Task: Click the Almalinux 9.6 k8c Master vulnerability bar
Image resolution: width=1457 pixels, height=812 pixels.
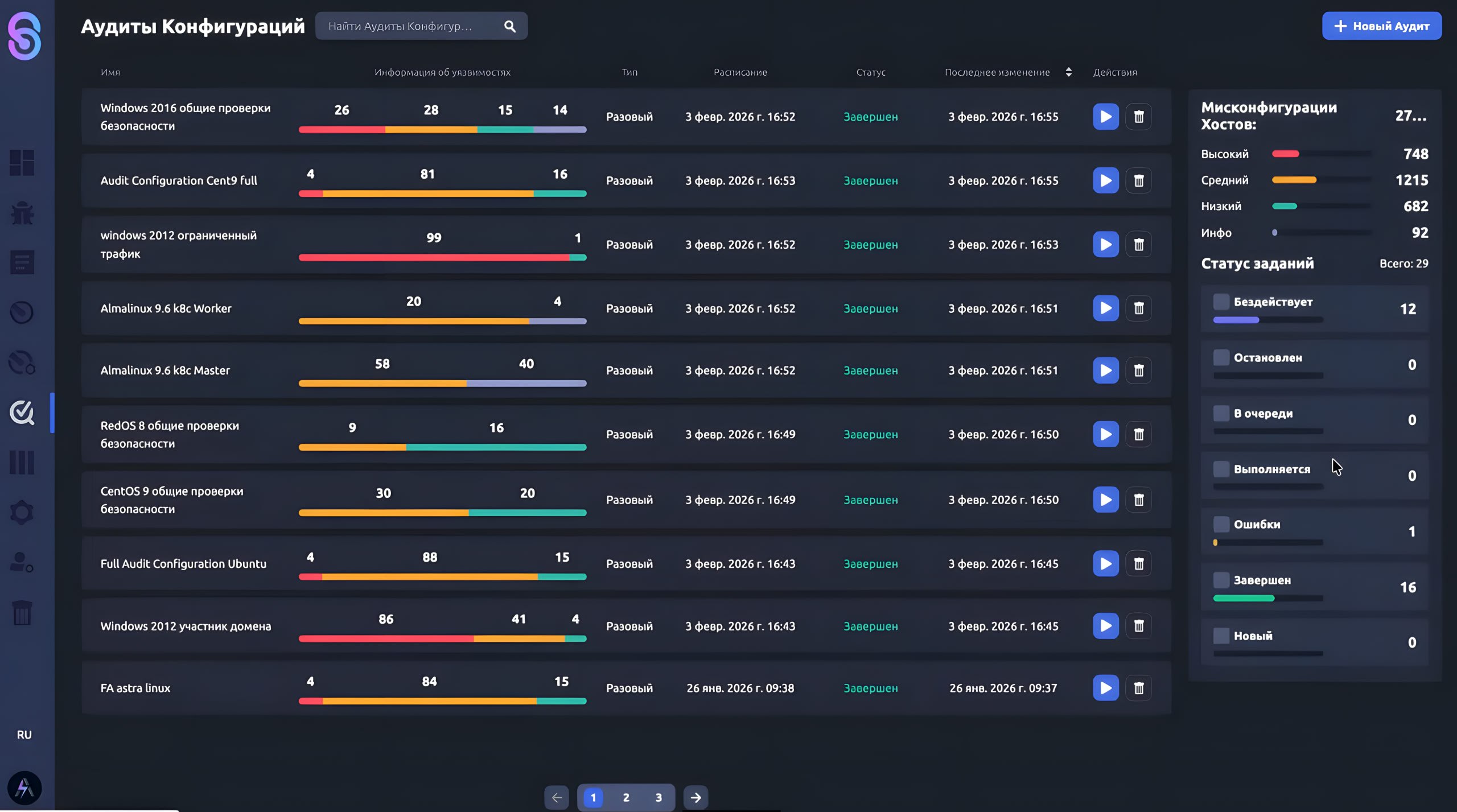Action: click(442, 384)
